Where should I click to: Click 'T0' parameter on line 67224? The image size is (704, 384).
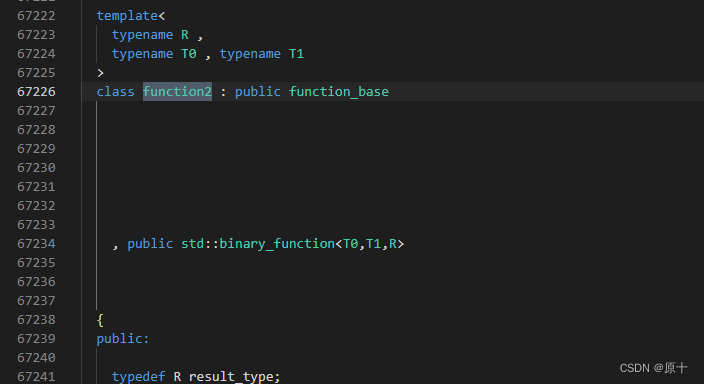click(189, 53)
